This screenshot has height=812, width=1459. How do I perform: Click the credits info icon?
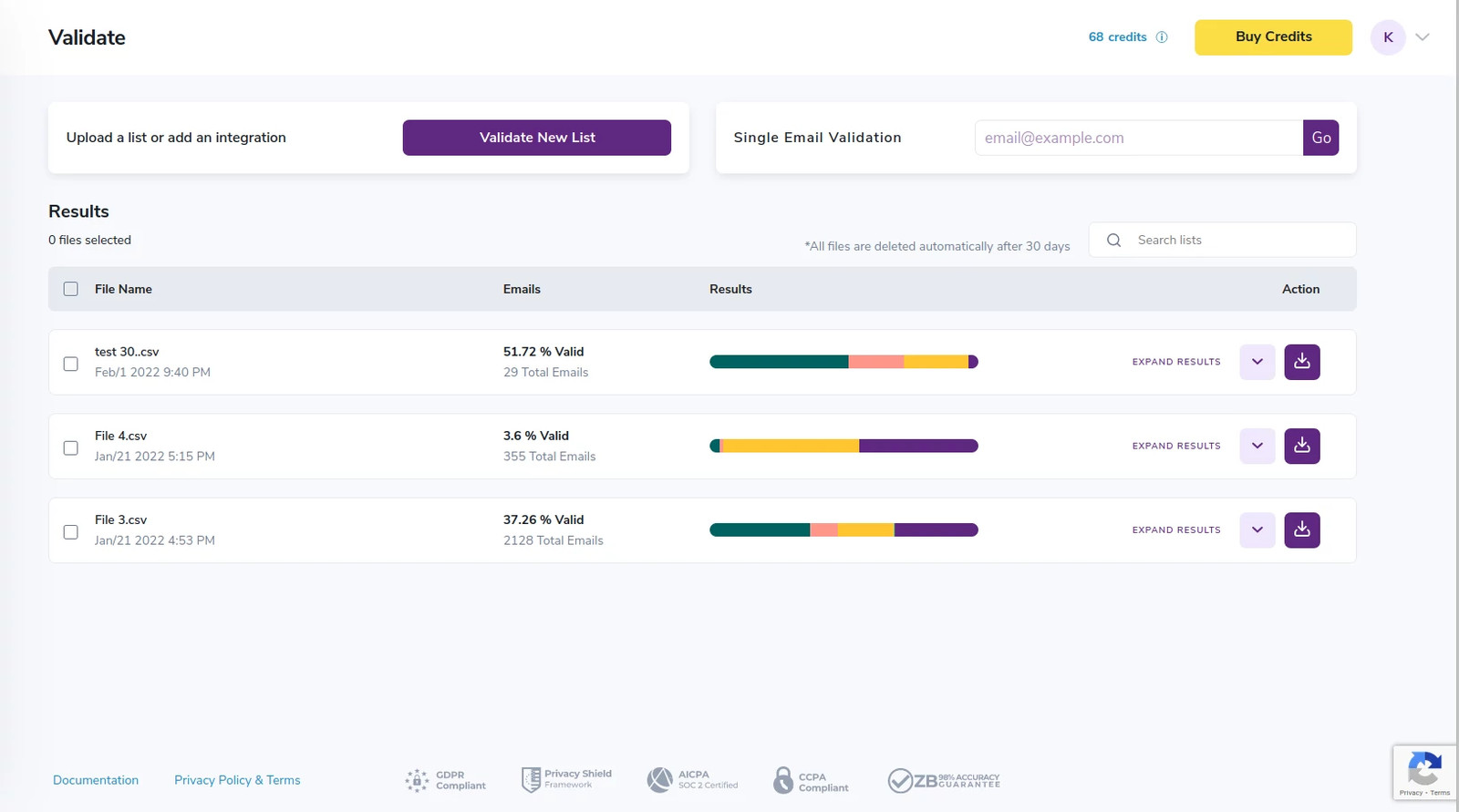point(1162,37)
